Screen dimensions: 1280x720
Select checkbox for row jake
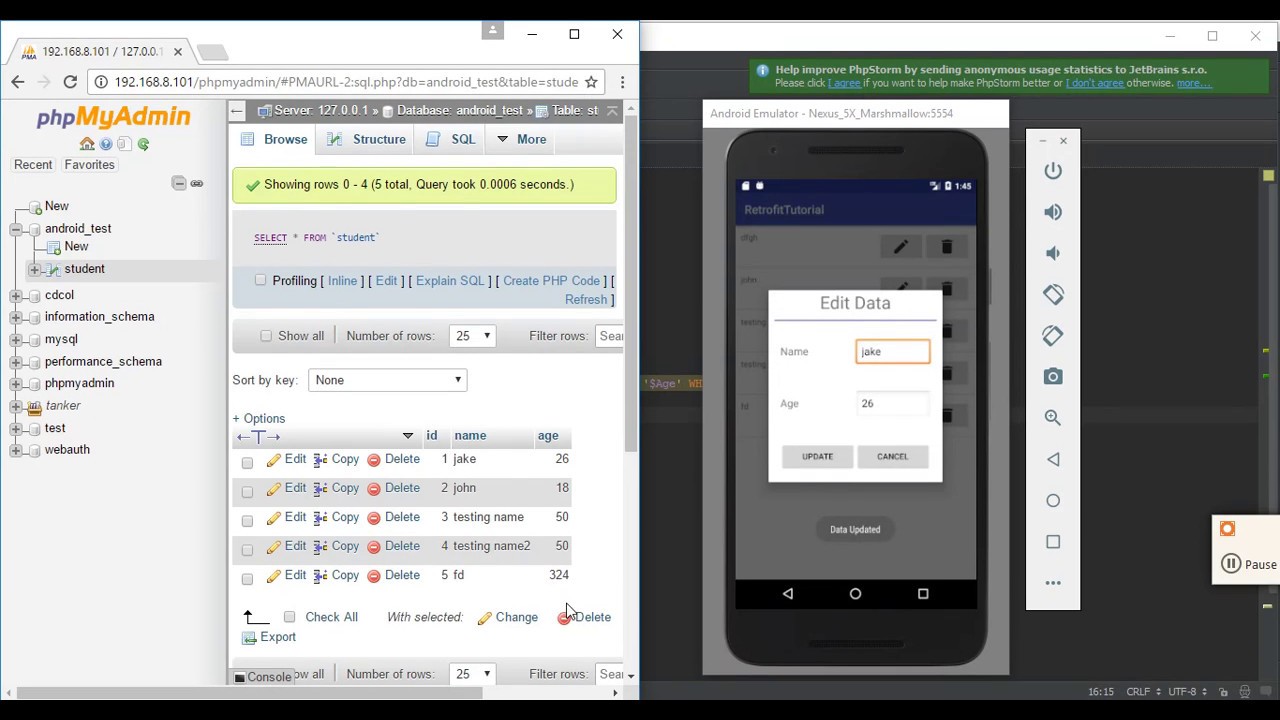coord(247,462)
